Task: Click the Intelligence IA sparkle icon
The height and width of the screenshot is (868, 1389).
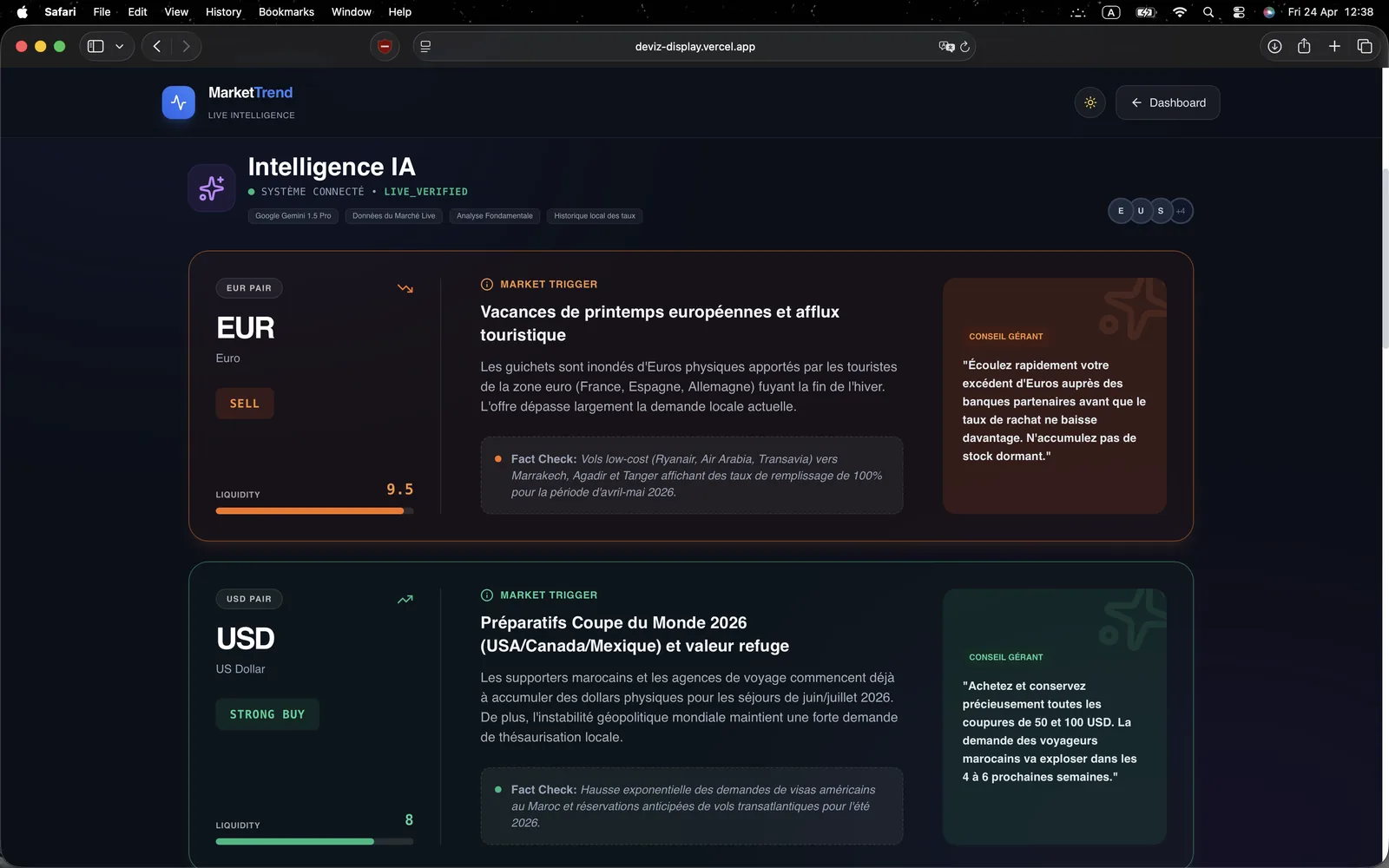Action: 212,187
